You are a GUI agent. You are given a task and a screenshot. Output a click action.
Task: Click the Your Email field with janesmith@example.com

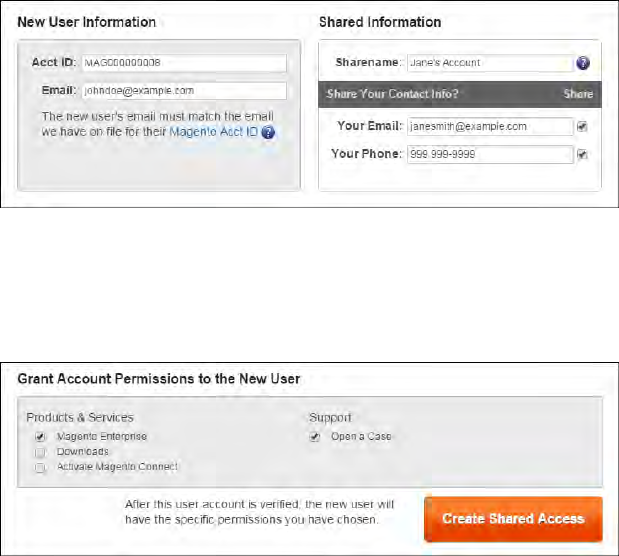pos(489,127)
